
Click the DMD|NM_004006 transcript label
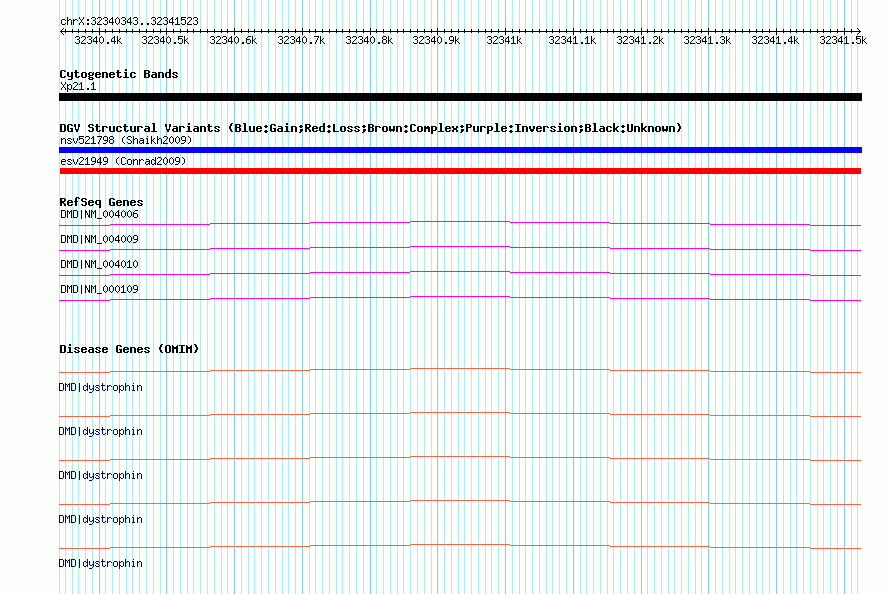pos(99,214)
